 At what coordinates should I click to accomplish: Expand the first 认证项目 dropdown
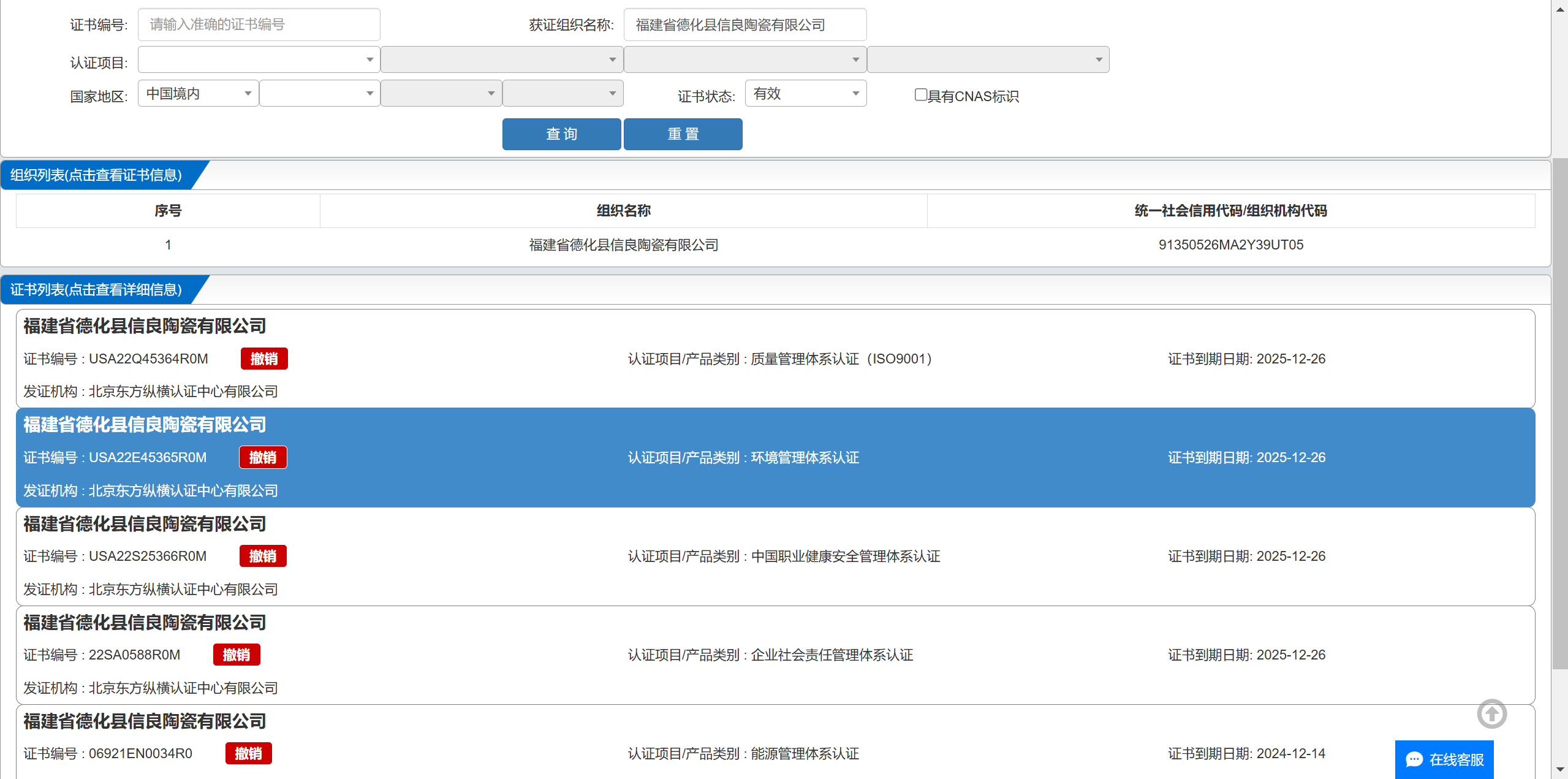[x=259, y=60]
